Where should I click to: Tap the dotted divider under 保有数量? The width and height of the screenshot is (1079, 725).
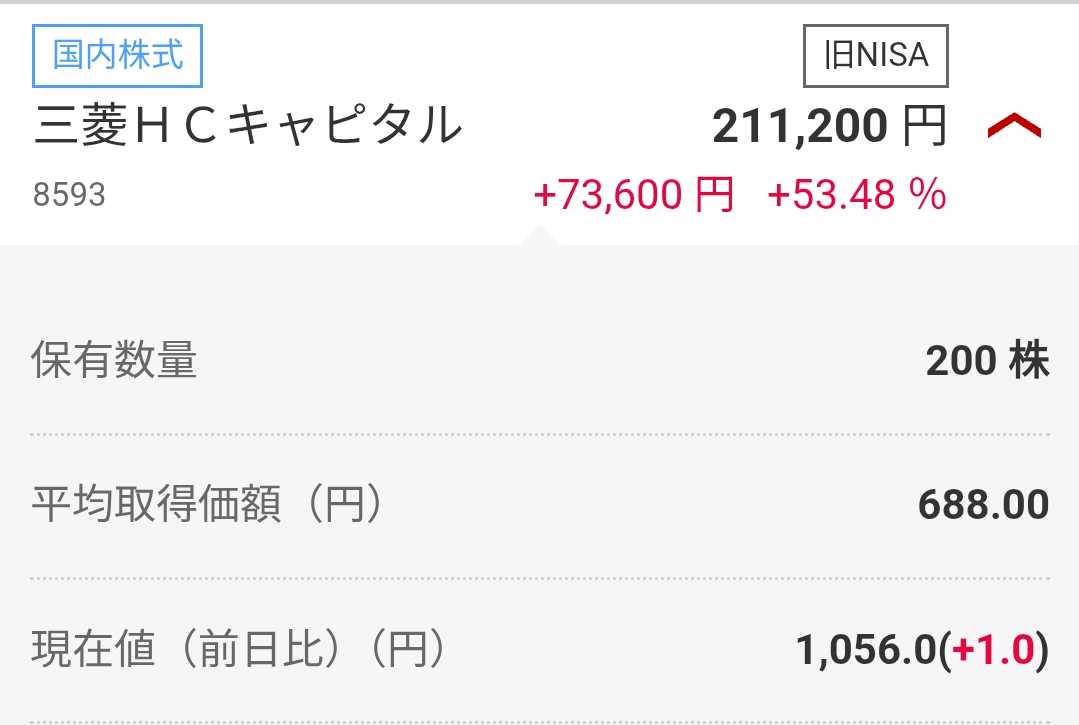(x=540, y=435)
